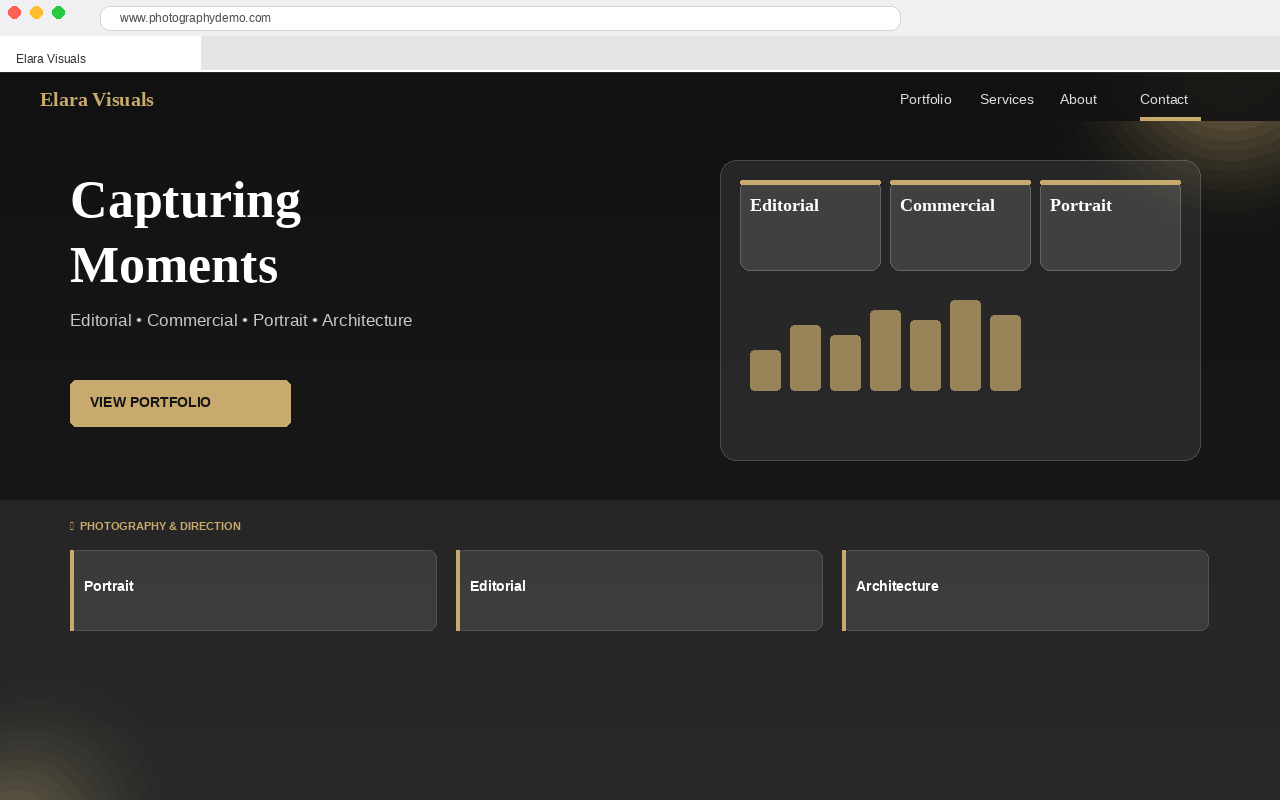Select the Commercial card in hero panel
The width and height of the screenshot is (1280, 800).
tap(960, 225)
